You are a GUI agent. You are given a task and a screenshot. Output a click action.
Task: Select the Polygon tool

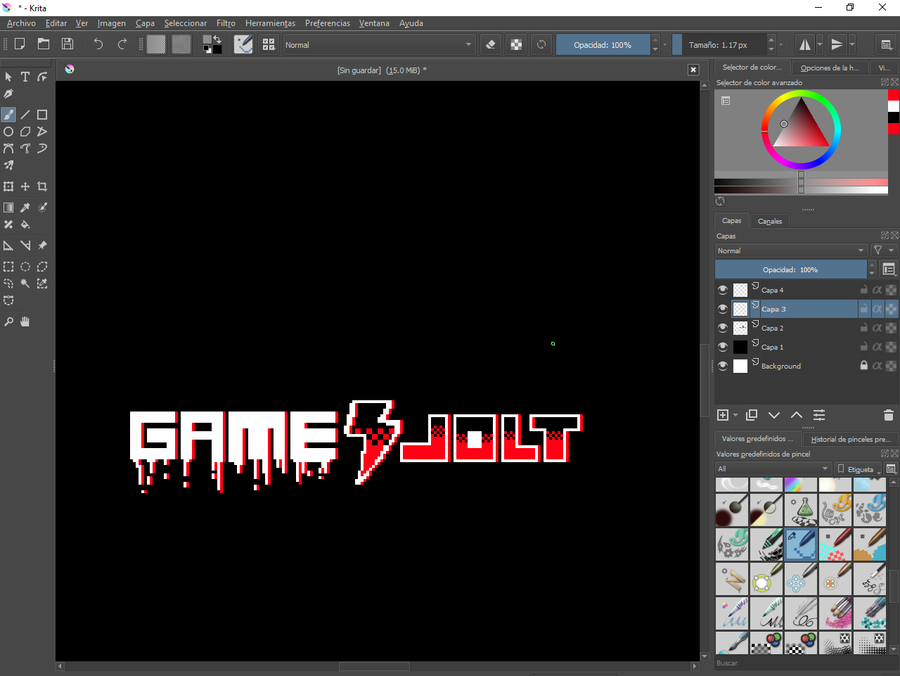click(x=25, y=131)
